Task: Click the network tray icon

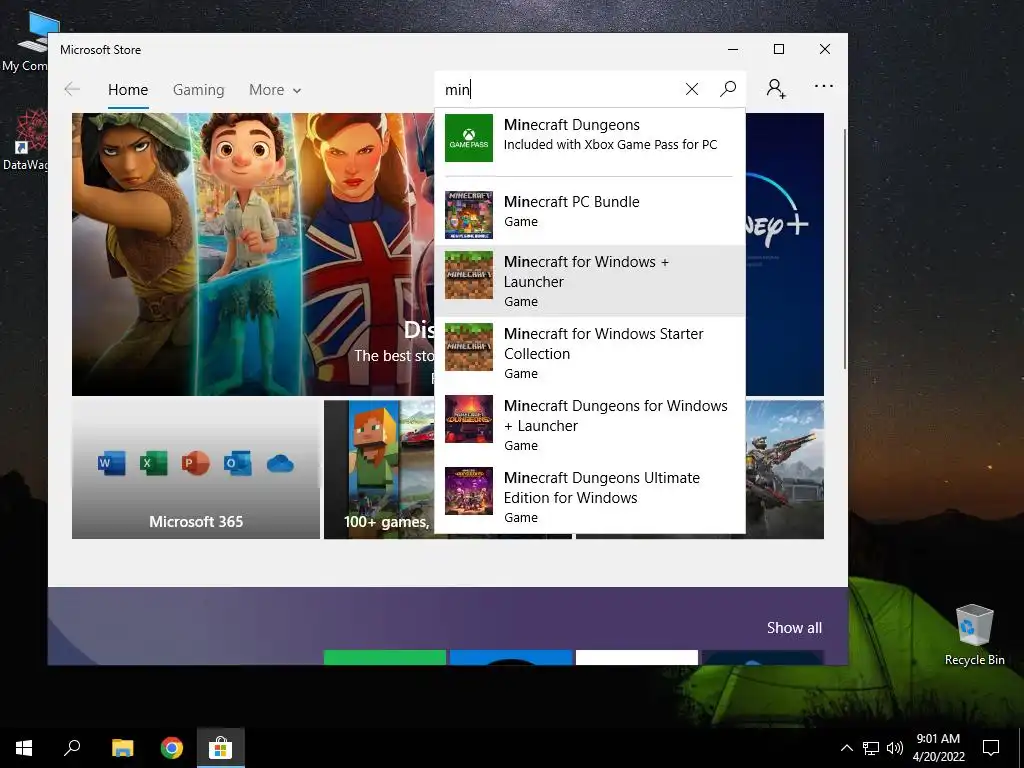Action: click(871, 748)
